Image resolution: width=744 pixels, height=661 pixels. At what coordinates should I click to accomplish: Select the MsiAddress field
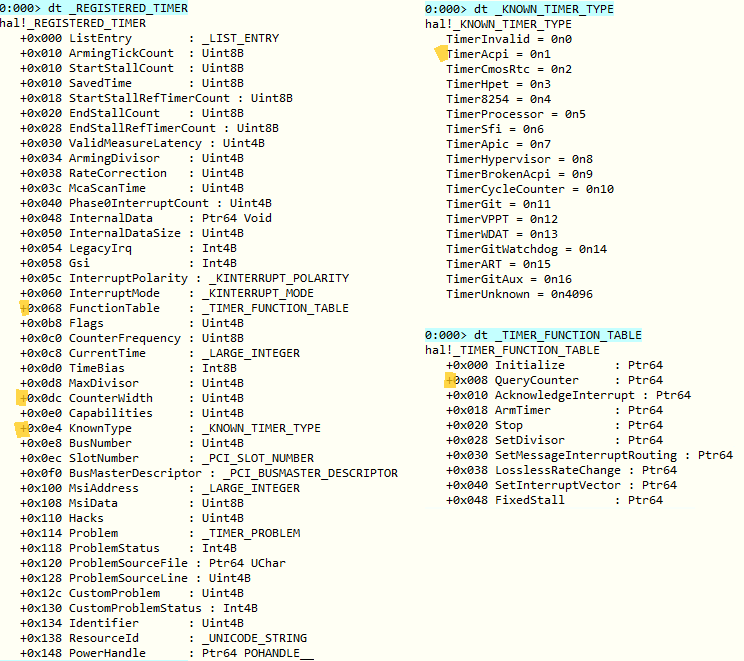click(x=160, y=488)
